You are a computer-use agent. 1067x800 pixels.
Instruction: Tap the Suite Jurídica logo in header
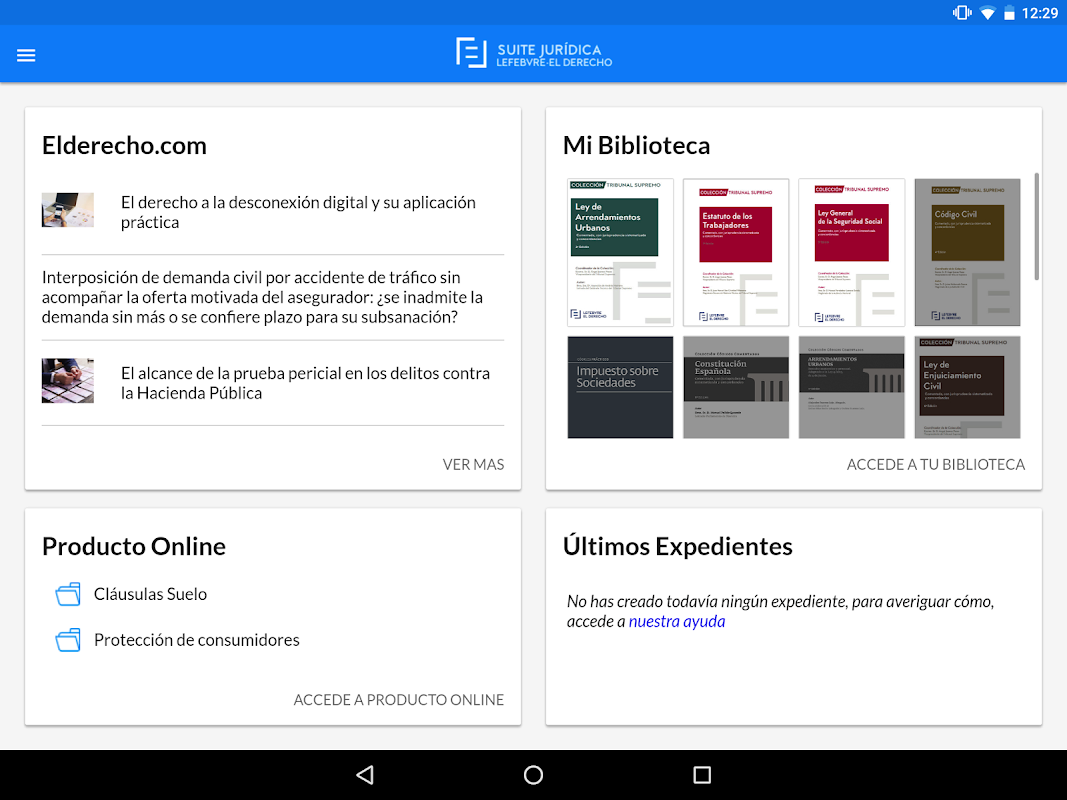[x=534, y=53]
